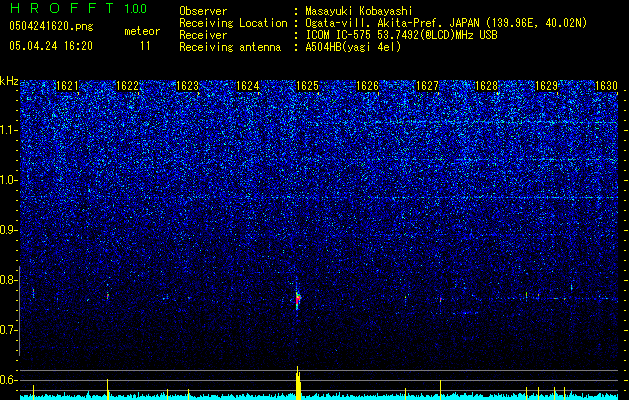The width and height of the screenshot is (629, 400).
Task: Click the HROFFT 1.0.0 title text
Action: click(x=78, y=8)
